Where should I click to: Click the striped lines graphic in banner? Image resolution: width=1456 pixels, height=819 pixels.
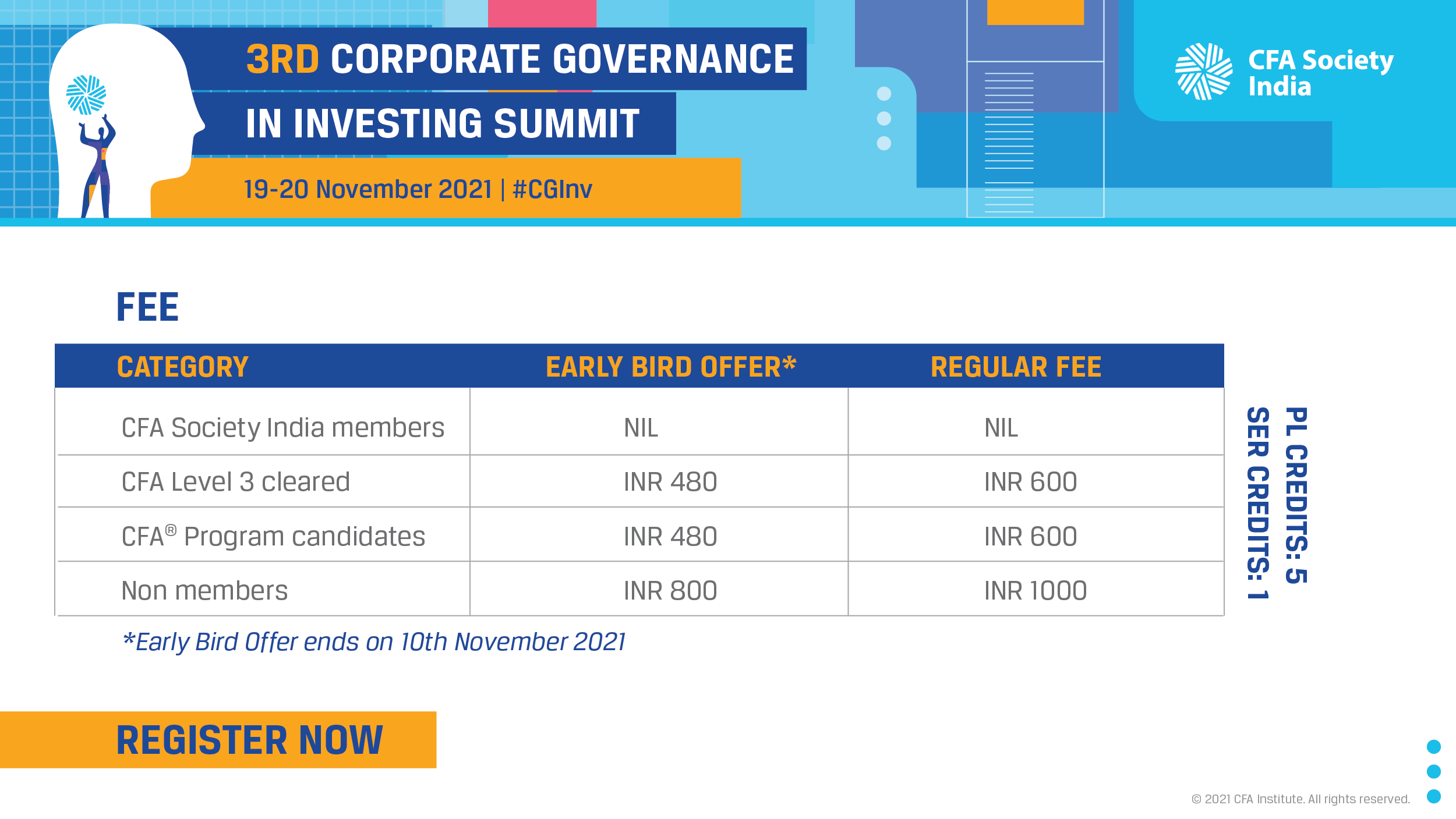[1009, 142]
